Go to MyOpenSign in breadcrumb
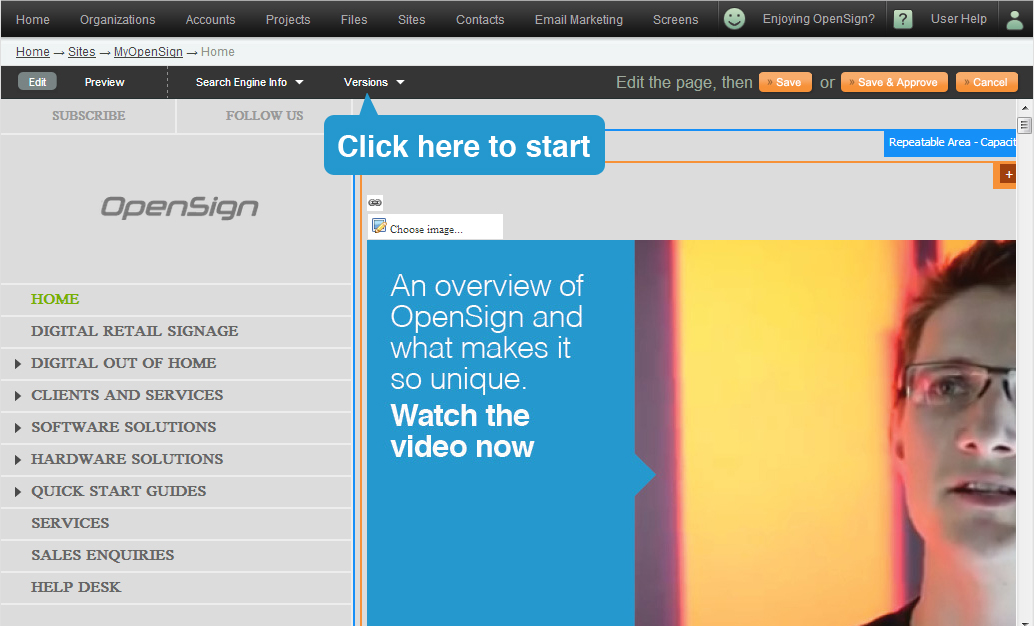This screenshot has height=626, width=1034. 148,51
